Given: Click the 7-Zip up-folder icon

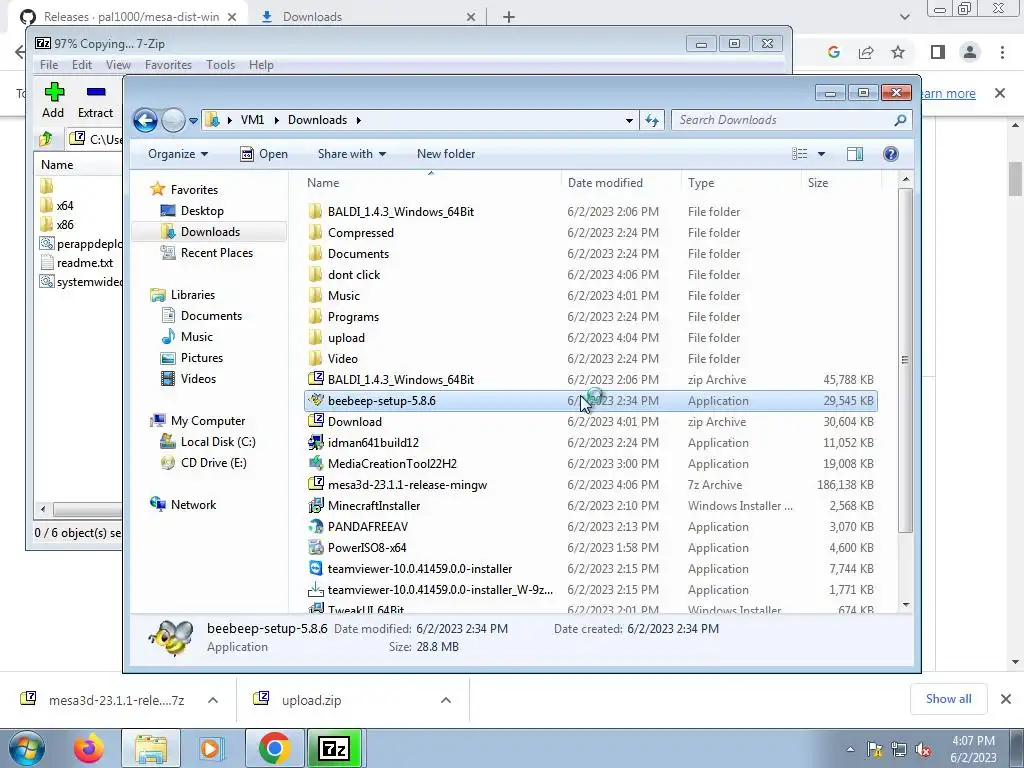Looking at the screenshot, I should [x=46, y=139].
